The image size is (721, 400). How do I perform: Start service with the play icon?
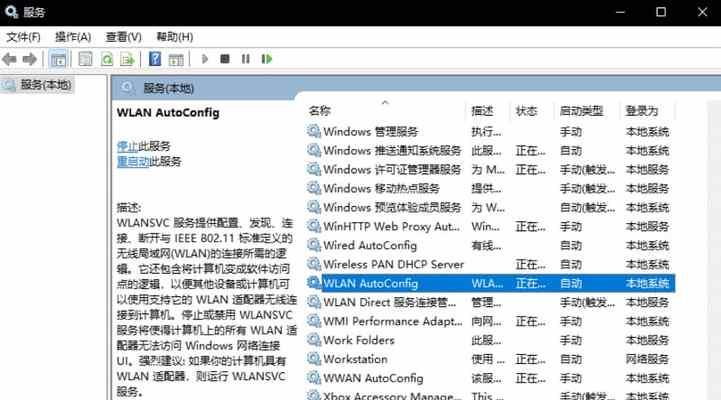[205, 59]
